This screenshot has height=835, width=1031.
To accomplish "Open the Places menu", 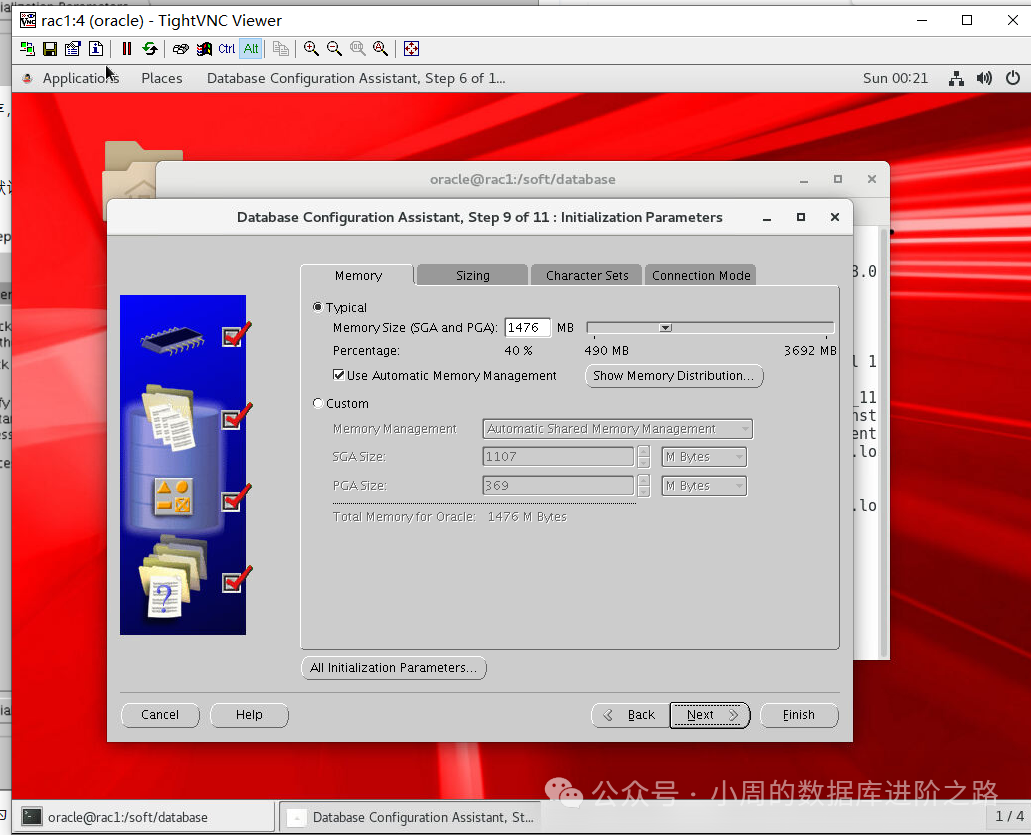I will 162,78.
